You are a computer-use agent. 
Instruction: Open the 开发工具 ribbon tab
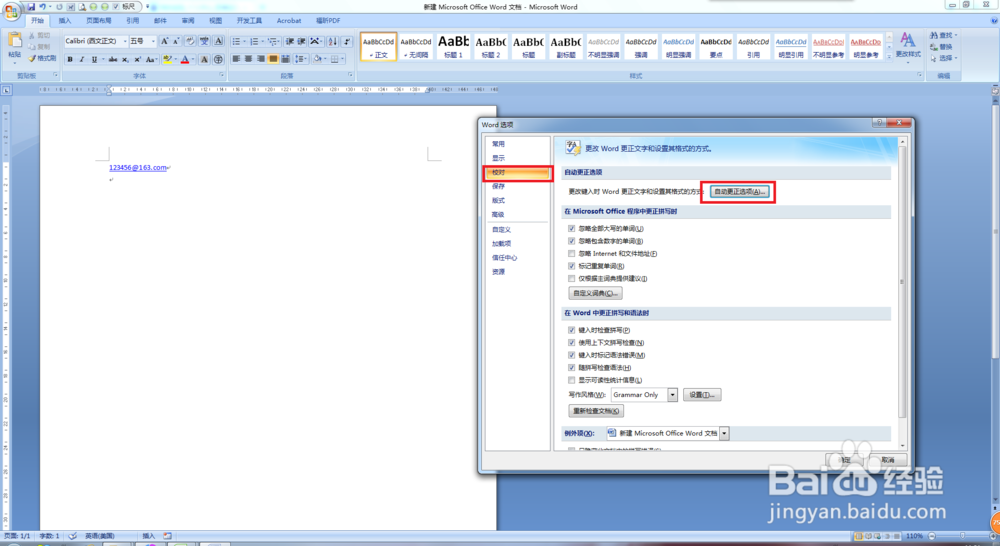pos(249,20)
